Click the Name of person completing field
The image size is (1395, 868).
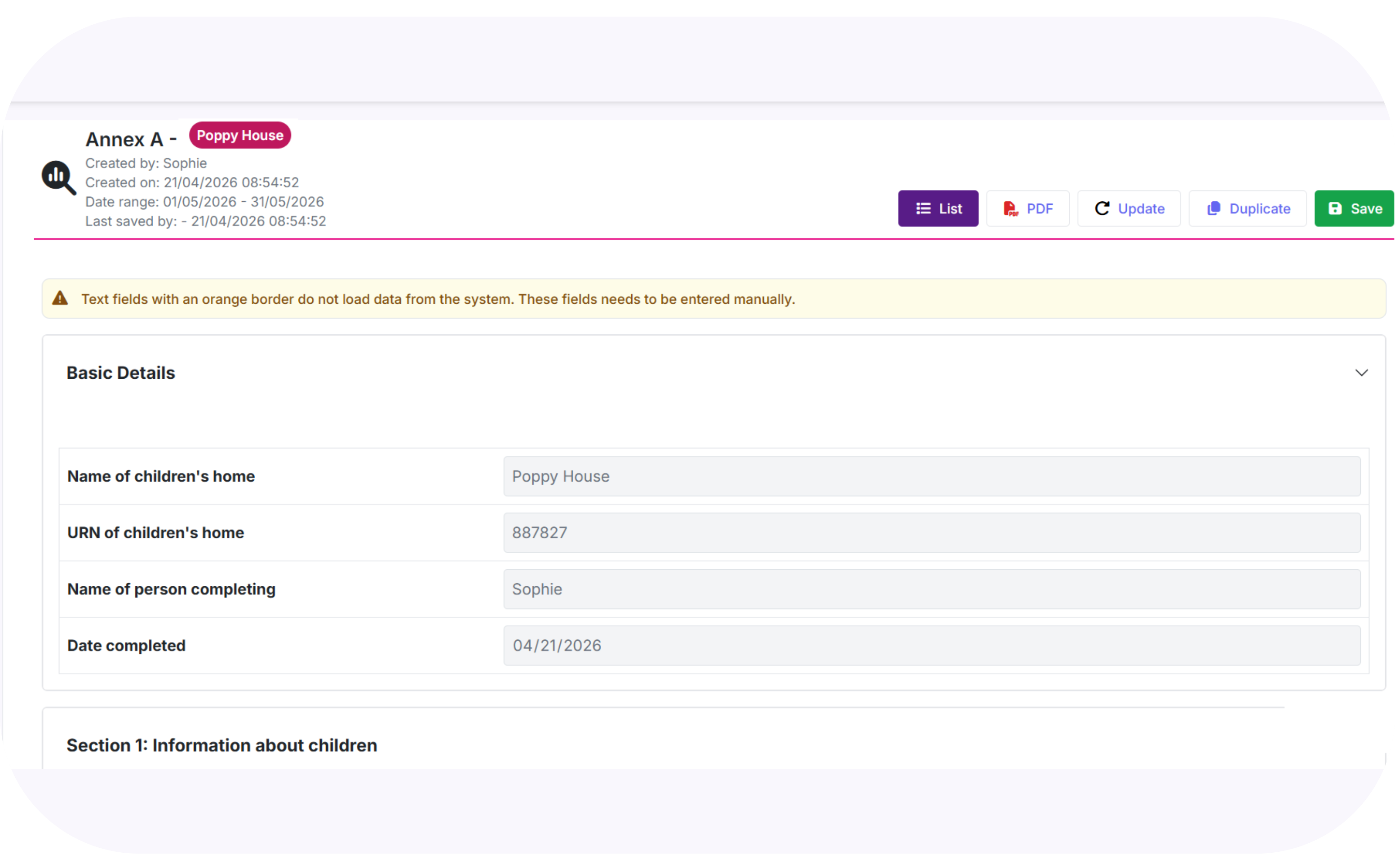click(931, 589)
